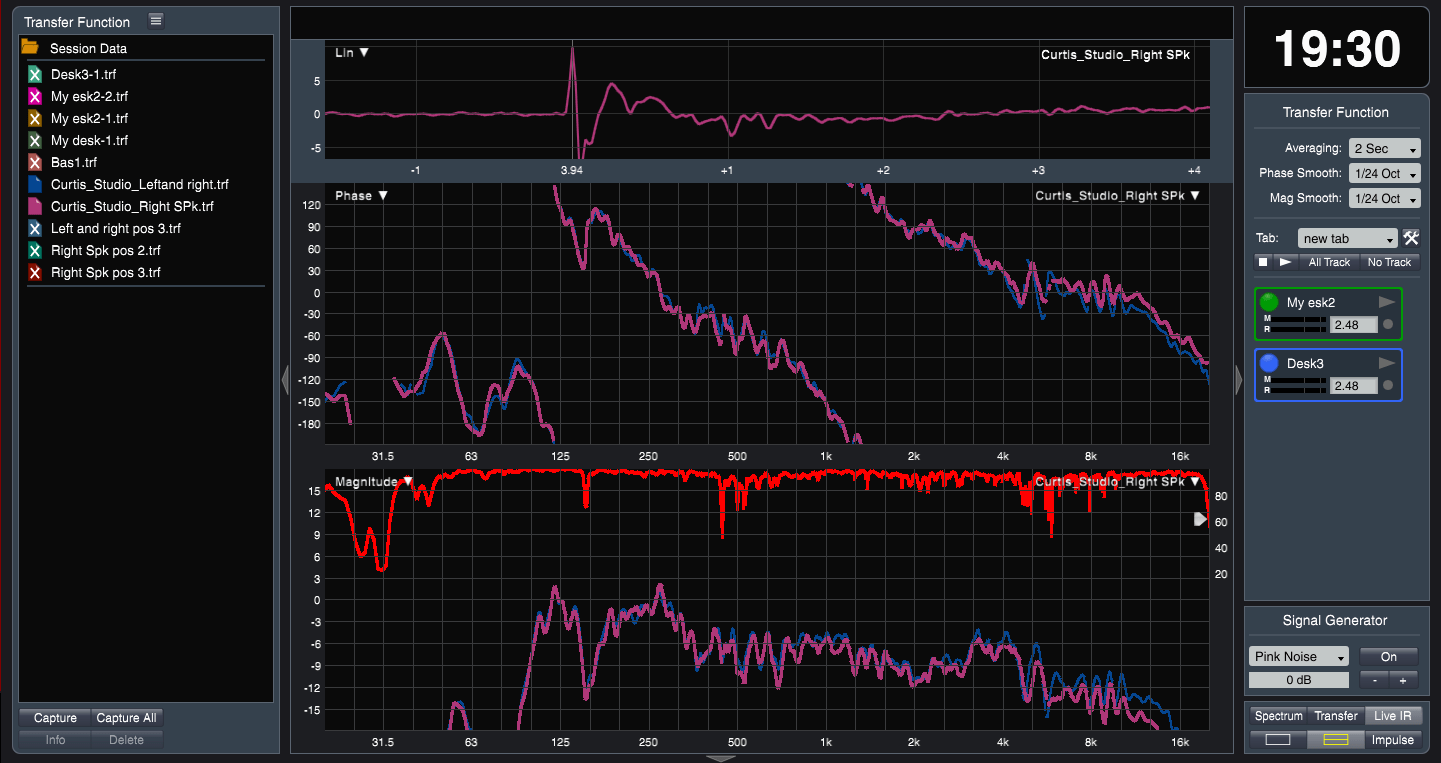Click the 0 dB generator level field
Image resolution: width=1441 pixels, height=763 pixels.
(x=1298, y=680)
